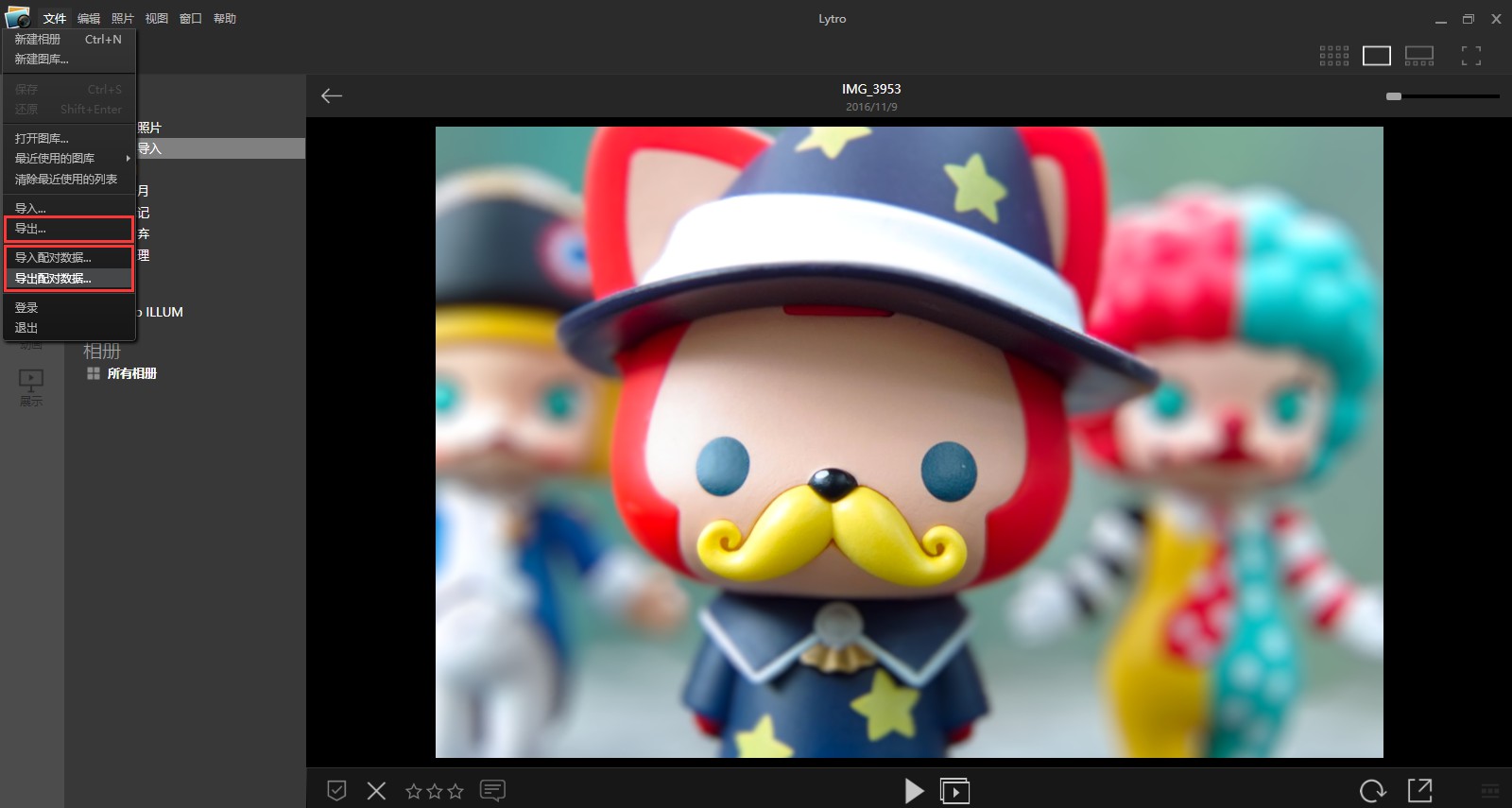
Task: Rotate the photo clockwise
Action: (x=1372, y=791)
